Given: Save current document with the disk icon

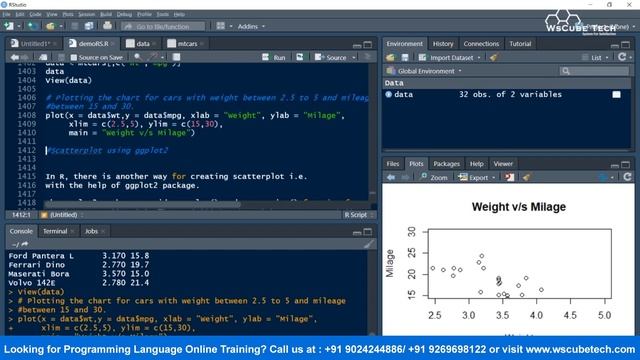Looking at the screenshot, I should (74, 26).
